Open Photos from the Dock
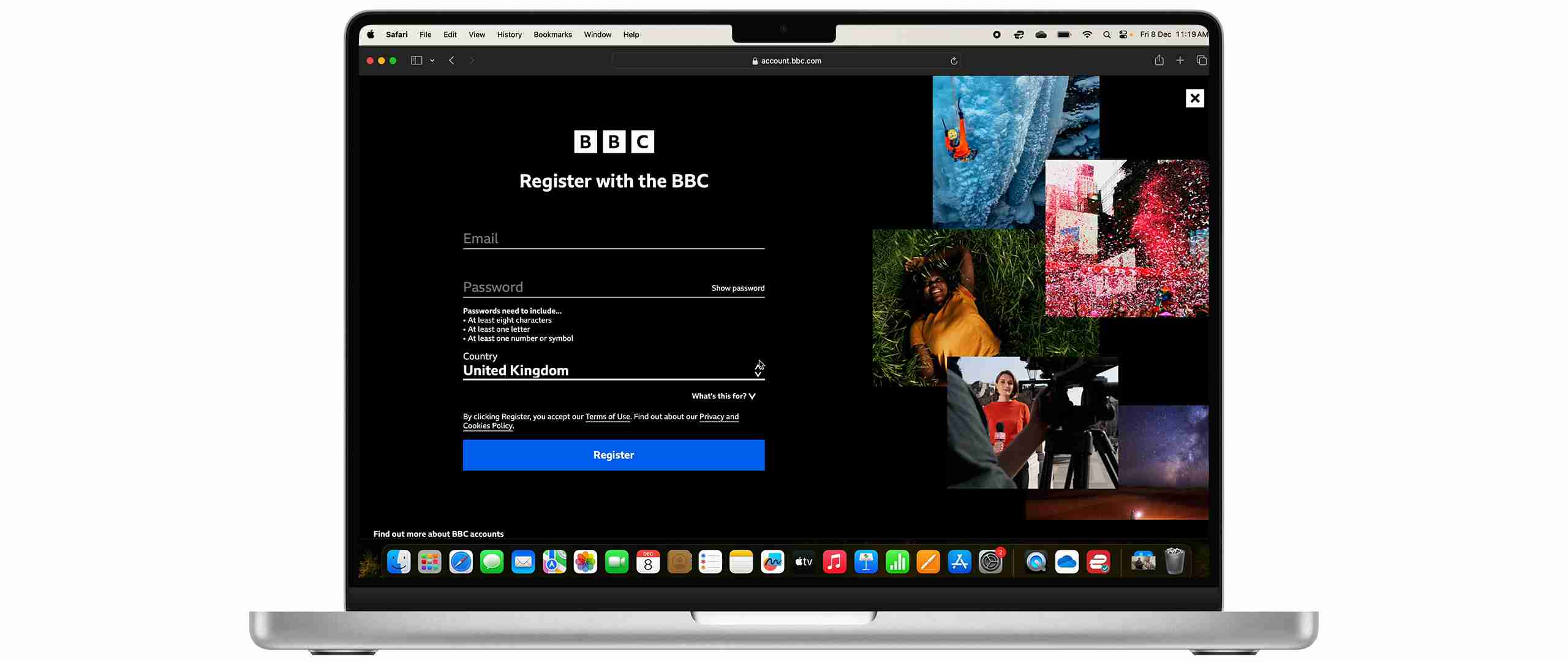 pos(586,561)
